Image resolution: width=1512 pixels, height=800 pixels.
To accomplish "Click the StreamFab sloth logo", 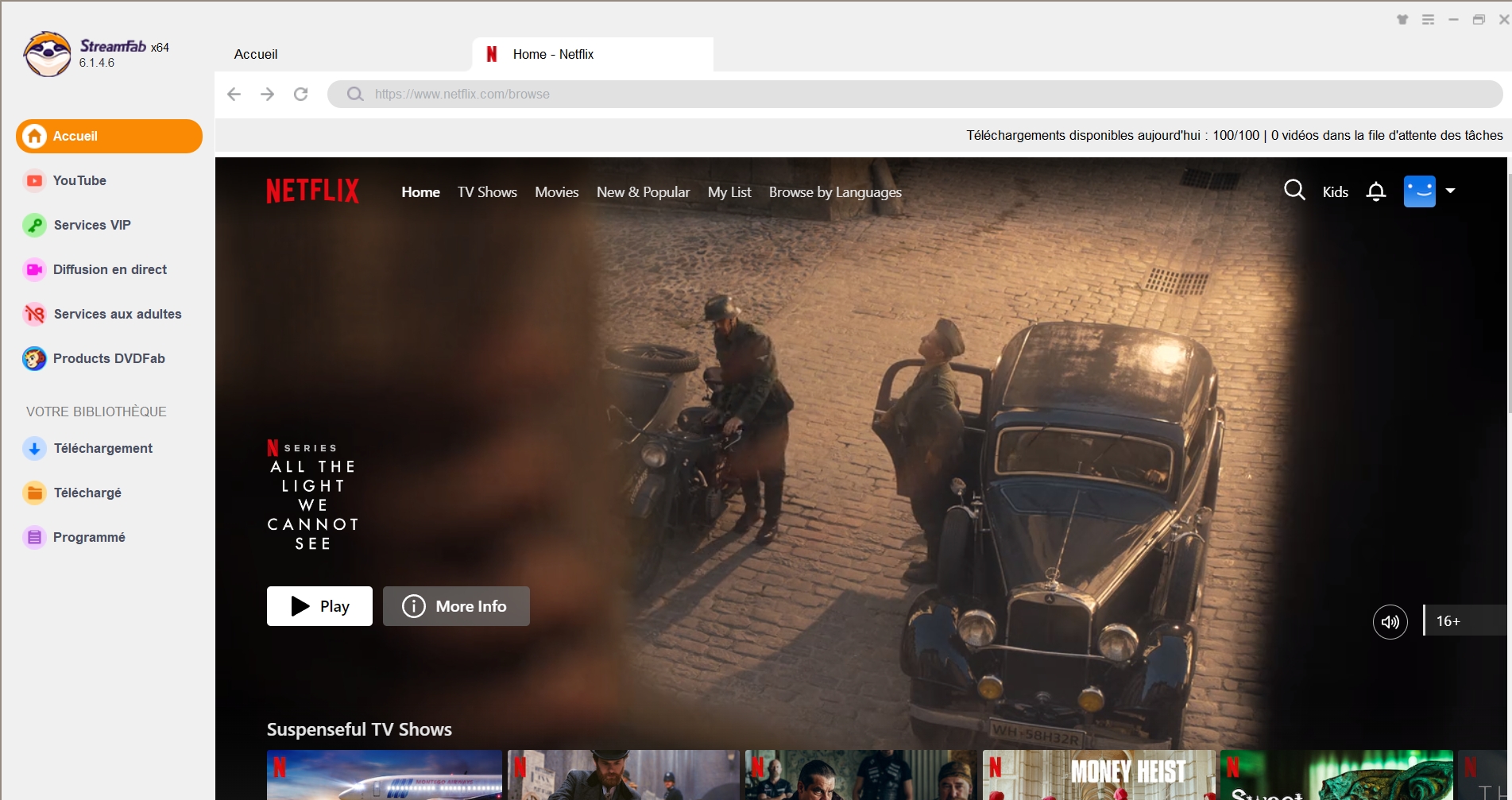I will (48, 54).
